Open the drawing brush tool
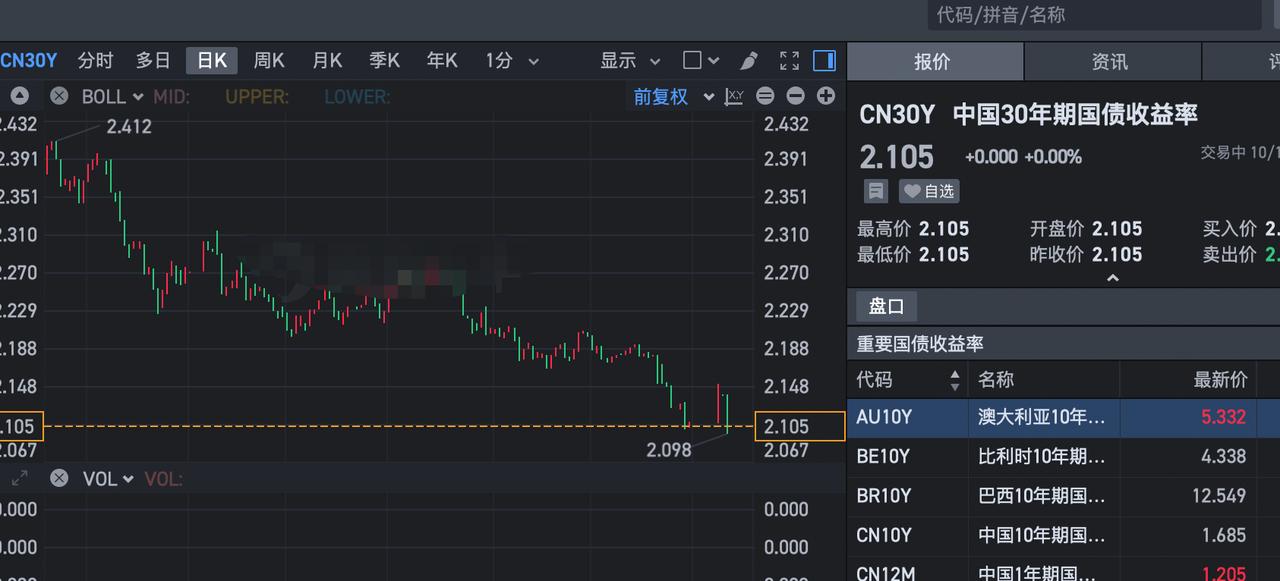This screenshot has height=581, width=1280. pyautogui.click(x=748, y=61)
